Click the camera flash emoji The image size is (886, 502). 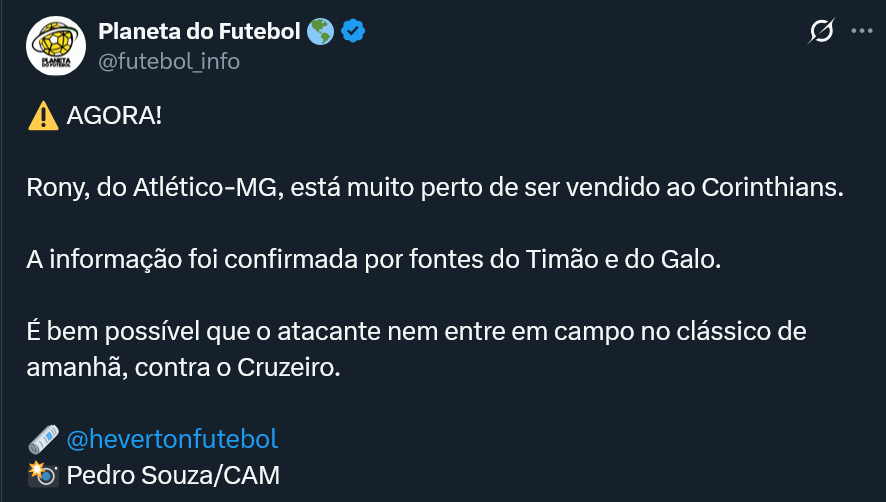[43, 474]
